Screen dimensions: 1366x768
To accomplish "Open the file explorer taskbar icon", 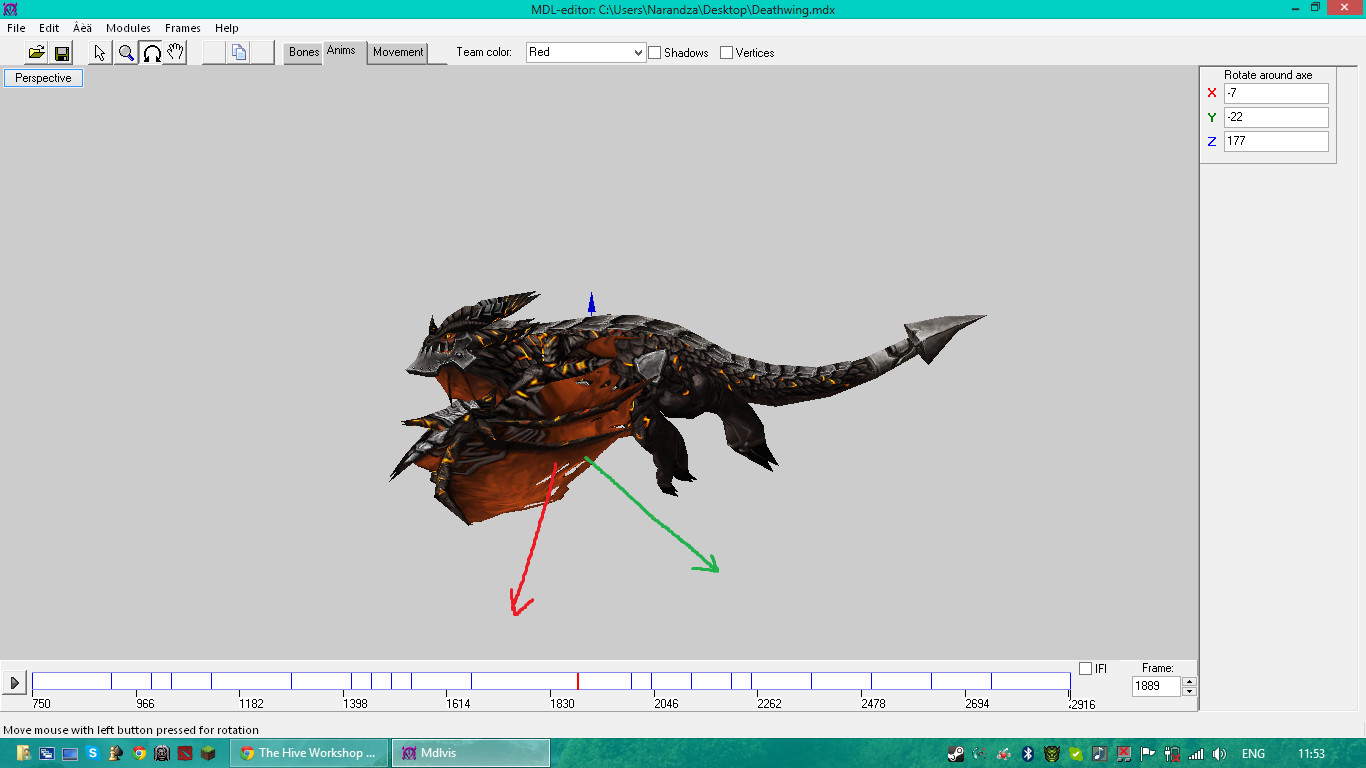I will (x=23, y=753).
